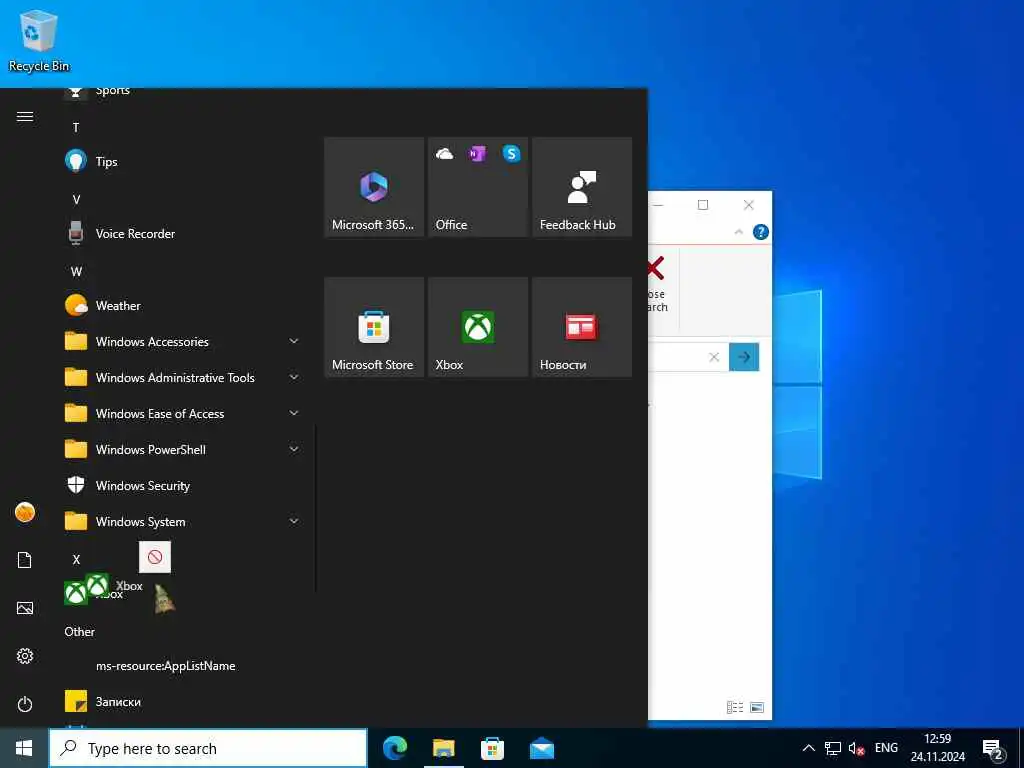Collapse the Explorer ribbon chevron

pos(739,232)
